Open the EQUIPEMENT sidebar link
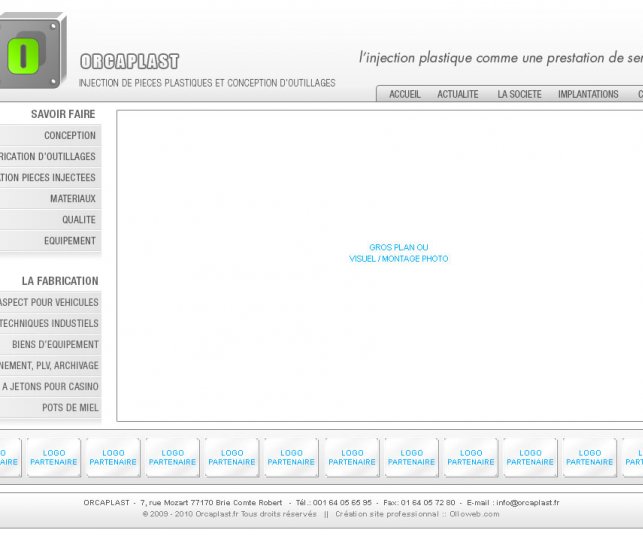The image size is (643, 536). point(69,241)
